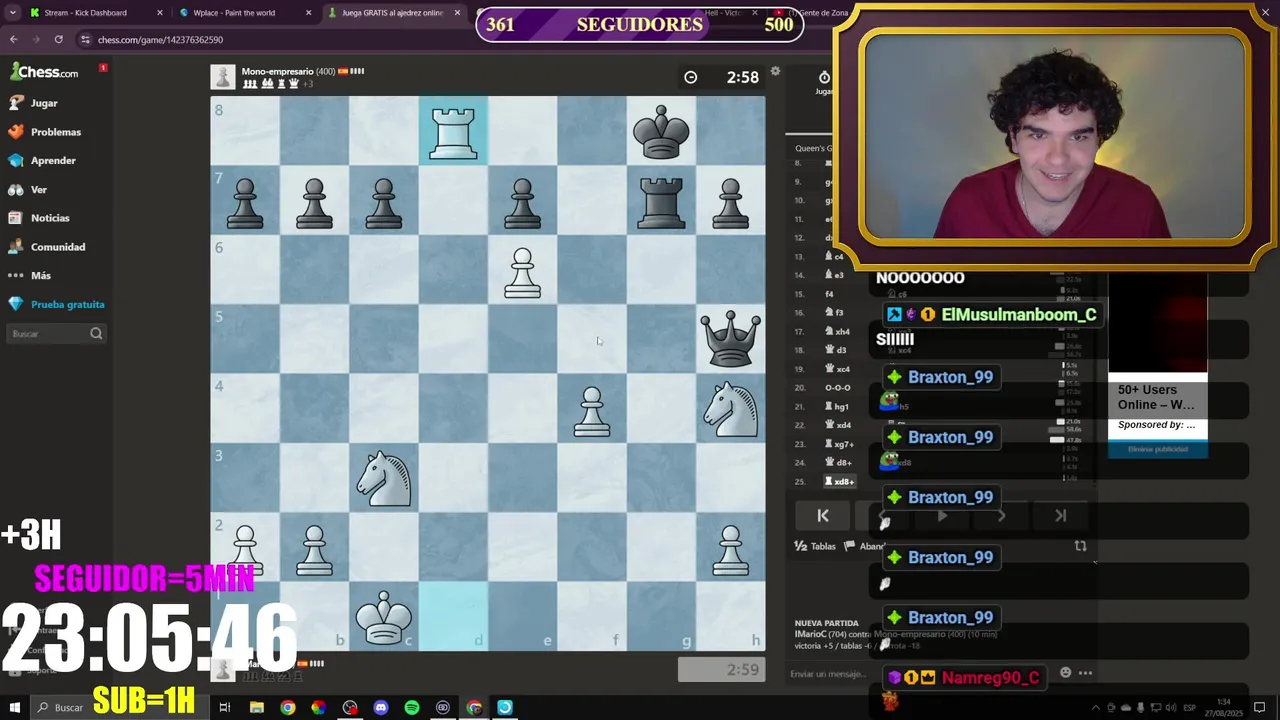The image size is (1280, 720).
Task: Reload the chess.com page
Action: tap(58, 39)
